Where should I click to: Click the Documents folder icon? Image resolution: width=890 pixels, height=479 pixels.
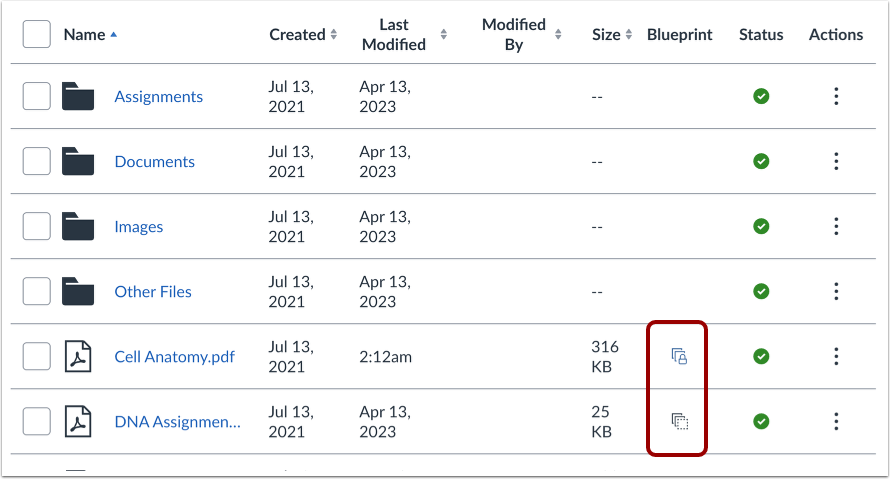pyautogui.click(x=78, y=161)
